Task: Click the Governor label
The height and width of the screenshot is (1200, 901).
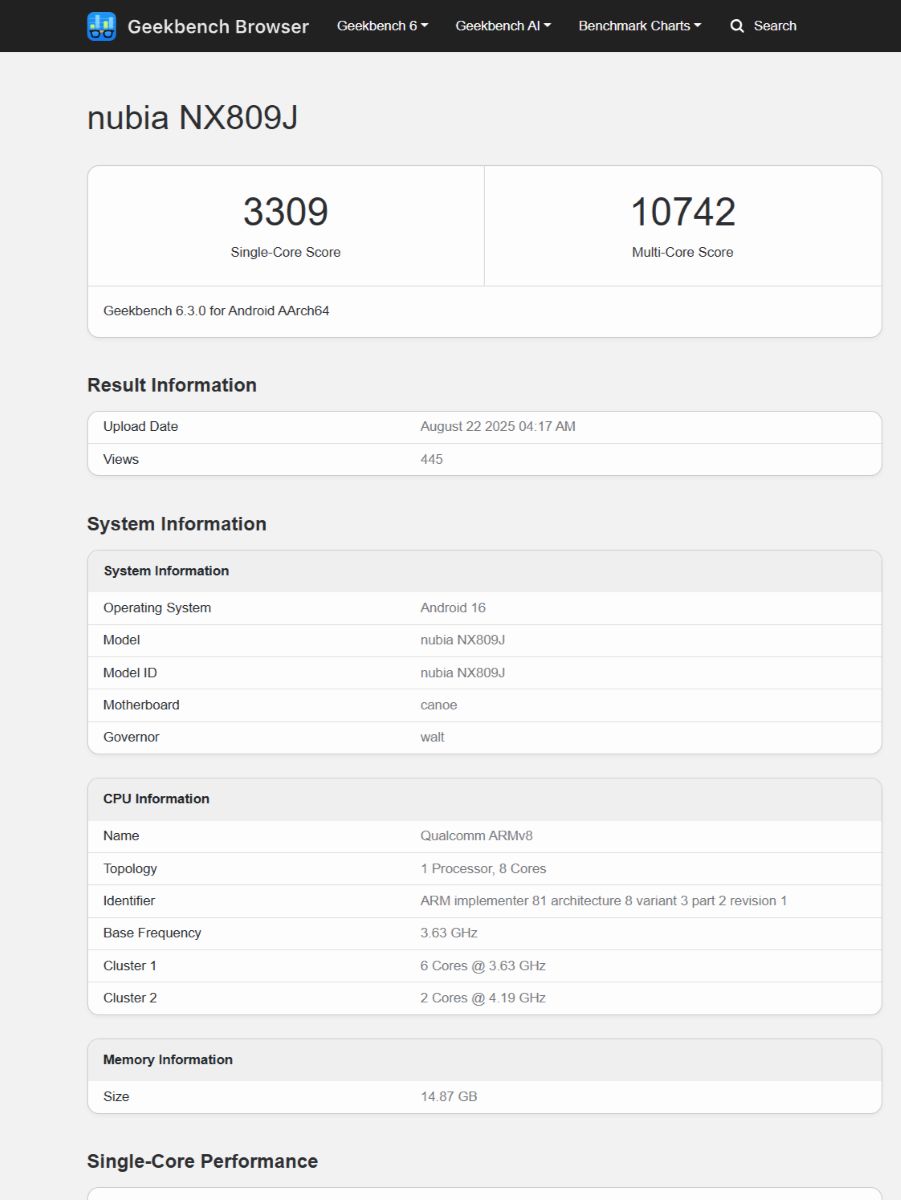Action: pyautogui.click(x=131, y=737)
